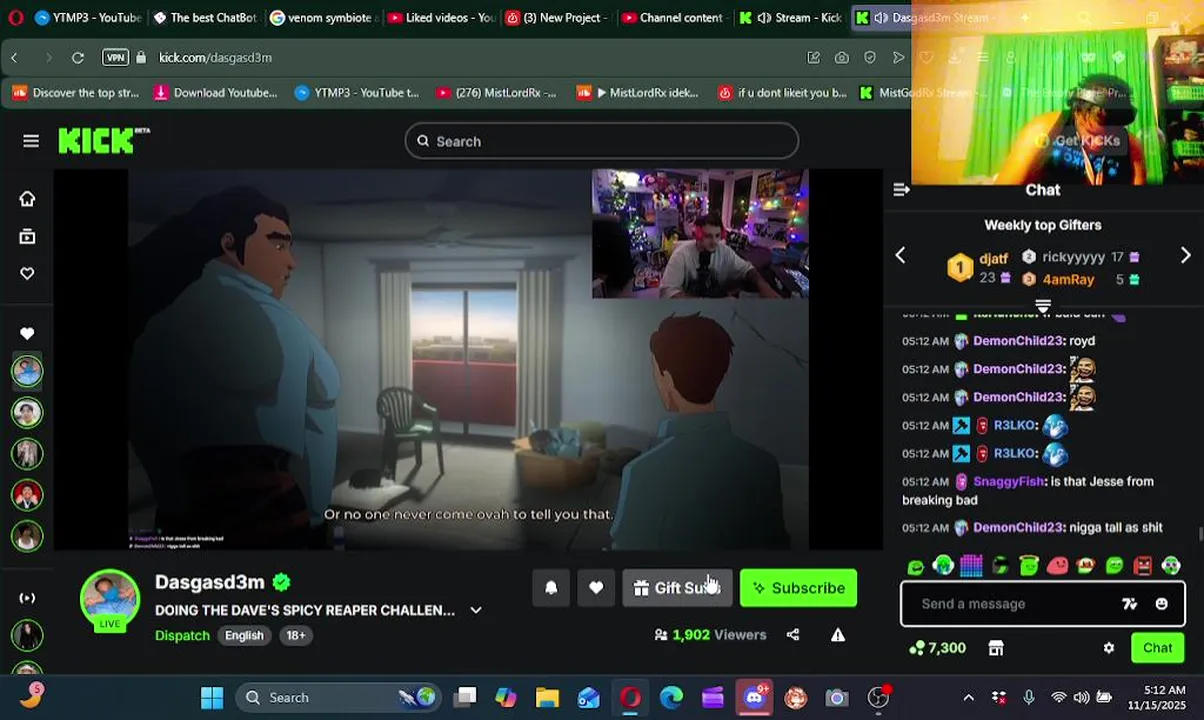The image size is (1204, 720).
Task: Click the 18+ tag
Action: coord(296,635)
